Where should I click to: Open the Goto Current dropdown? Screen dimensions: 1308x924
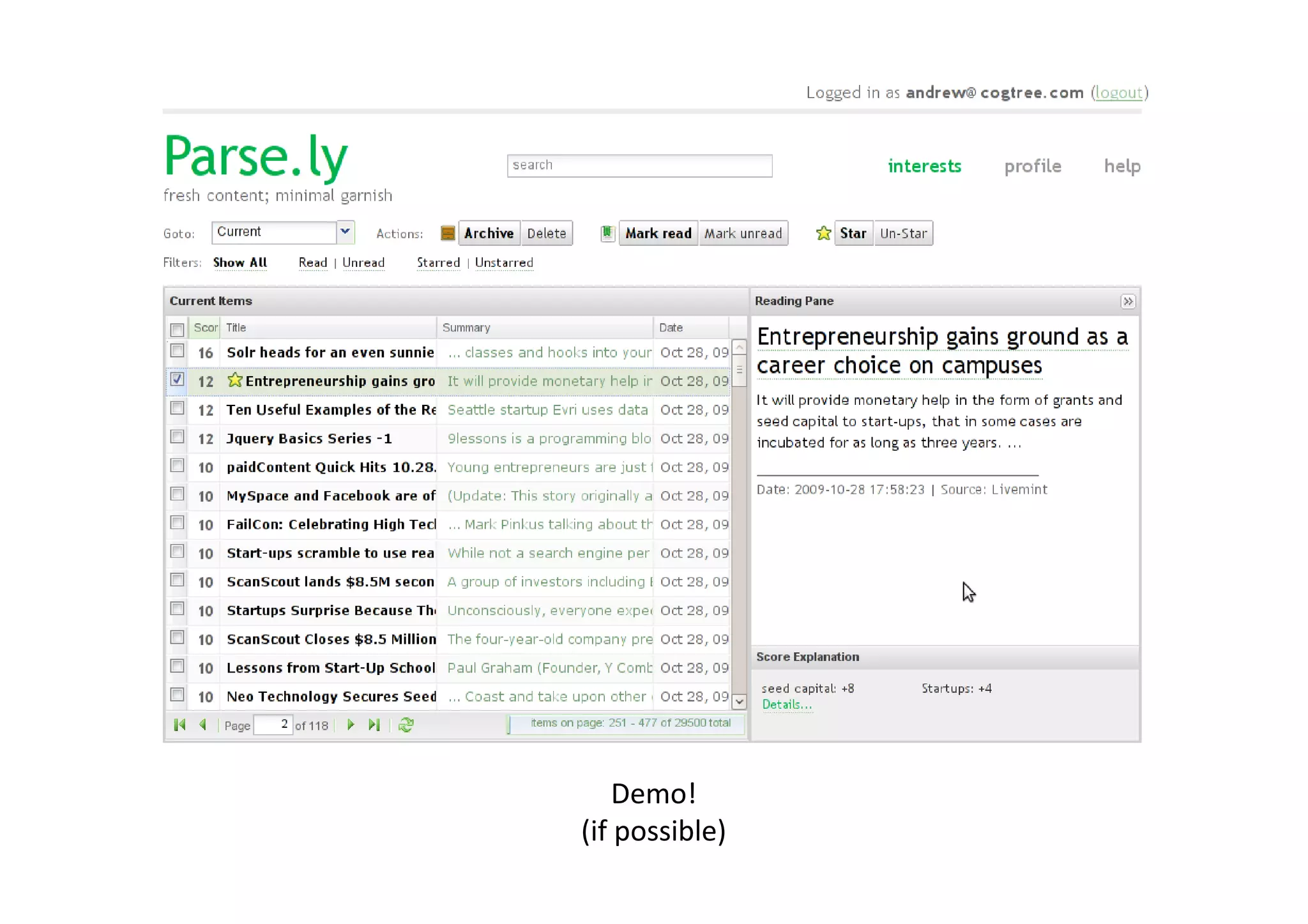click(x=345, y=232)
